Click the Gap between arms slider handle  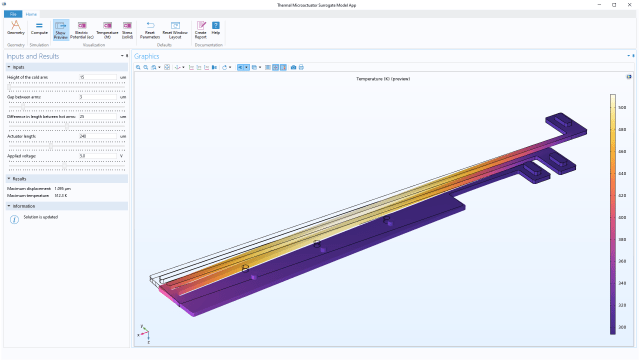click(x=23, y=106)
